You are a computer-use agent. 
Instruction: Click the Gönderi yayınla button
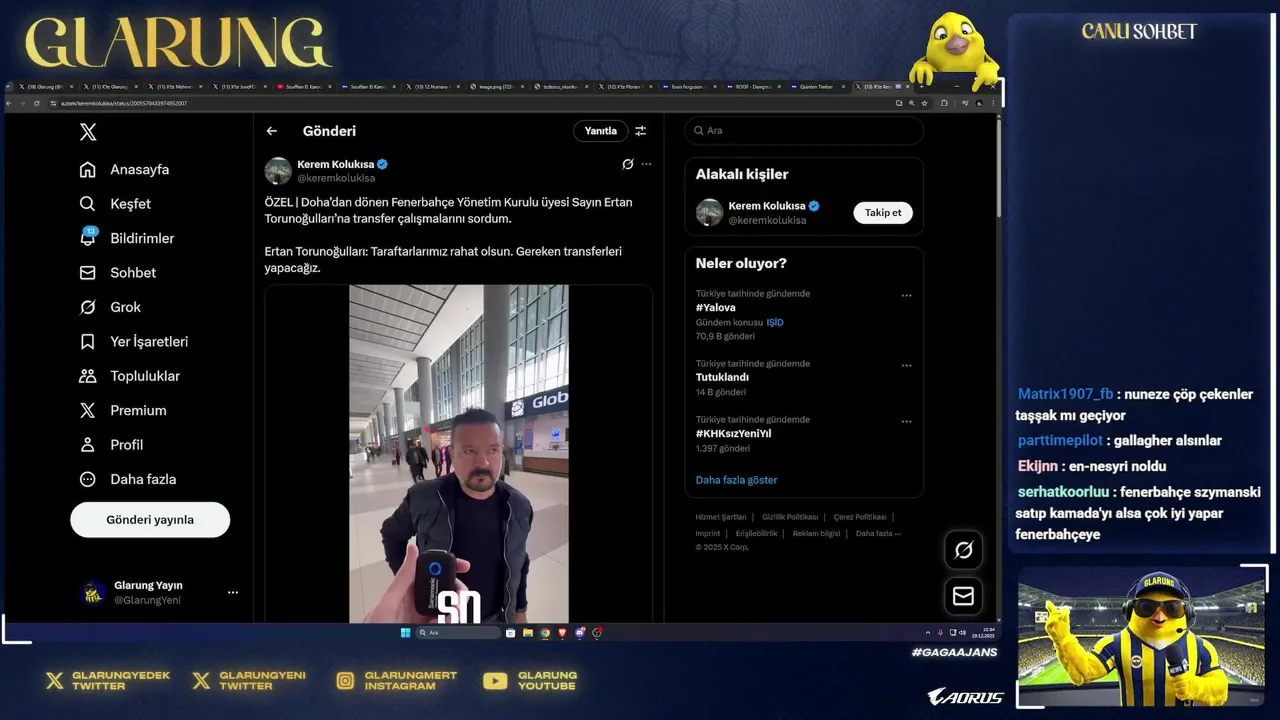pos(150,520)
